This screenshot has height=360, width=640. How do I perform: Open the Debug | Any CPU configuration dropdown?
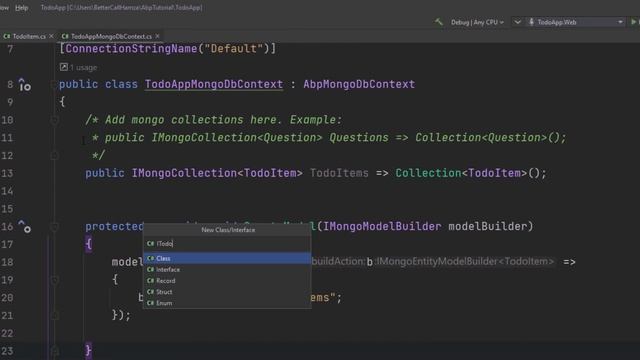click(x=477, y=22)
